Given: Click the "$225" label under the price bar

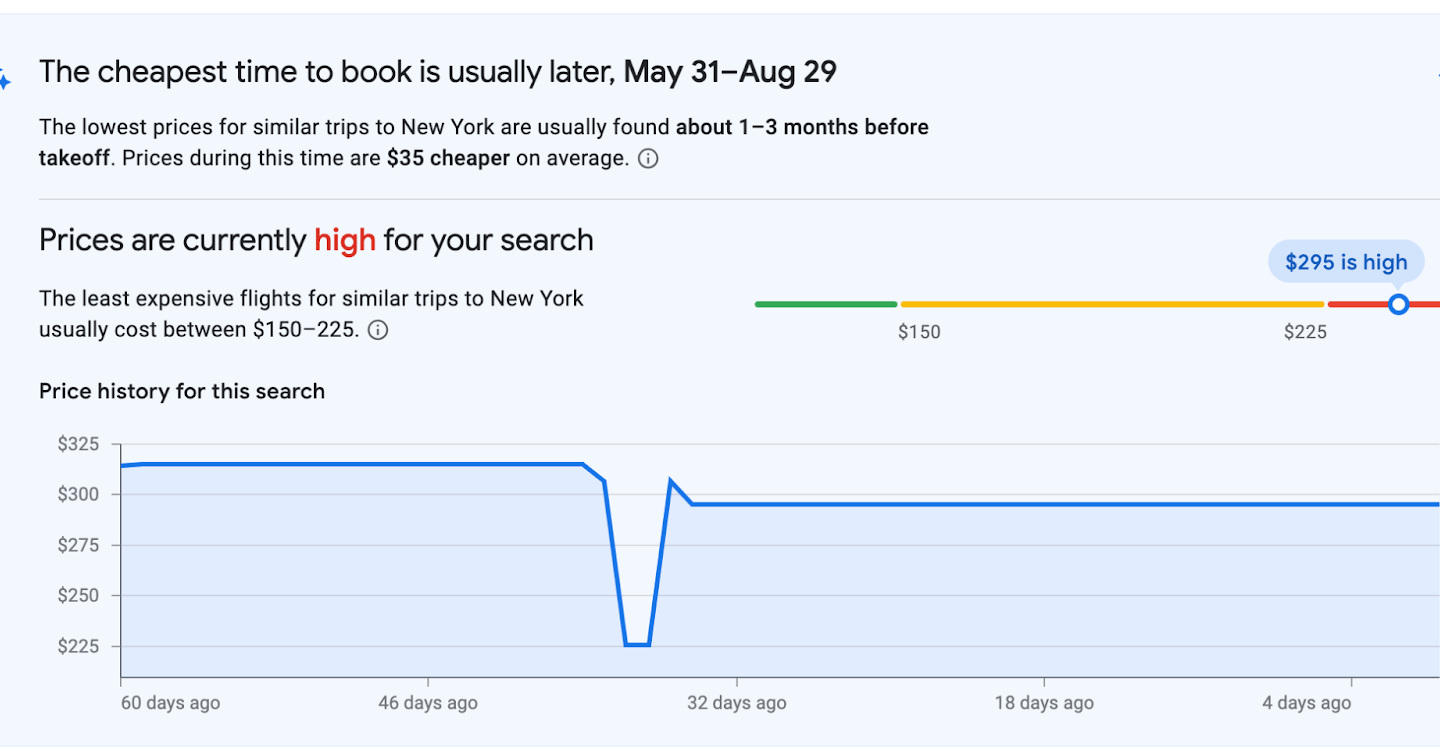Looking at the screenshot, I should point(1305,332).
